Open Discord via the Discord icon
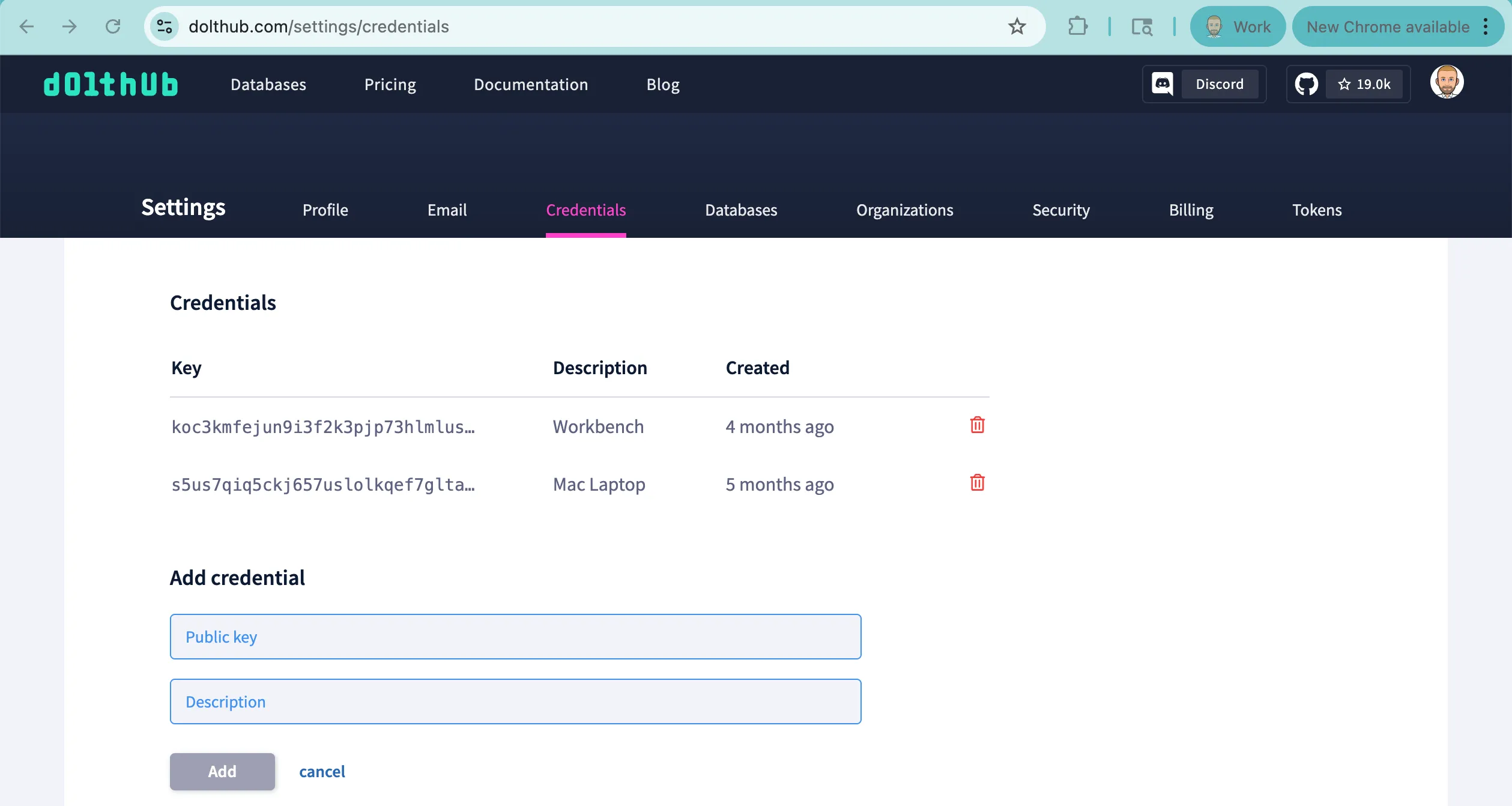The height and width of the screenshot is (806, 1512). pyautogui.click(x=1163, y=83)
